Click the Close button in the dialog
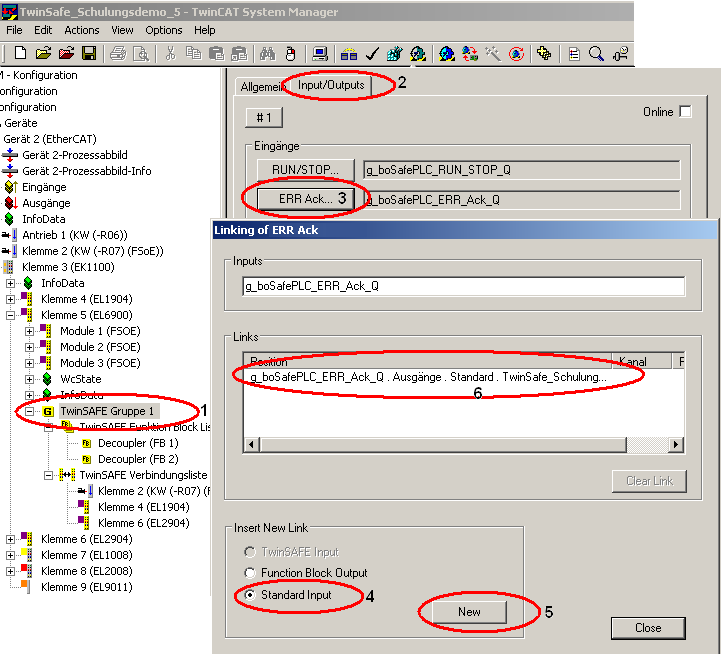 pos(648,628)
